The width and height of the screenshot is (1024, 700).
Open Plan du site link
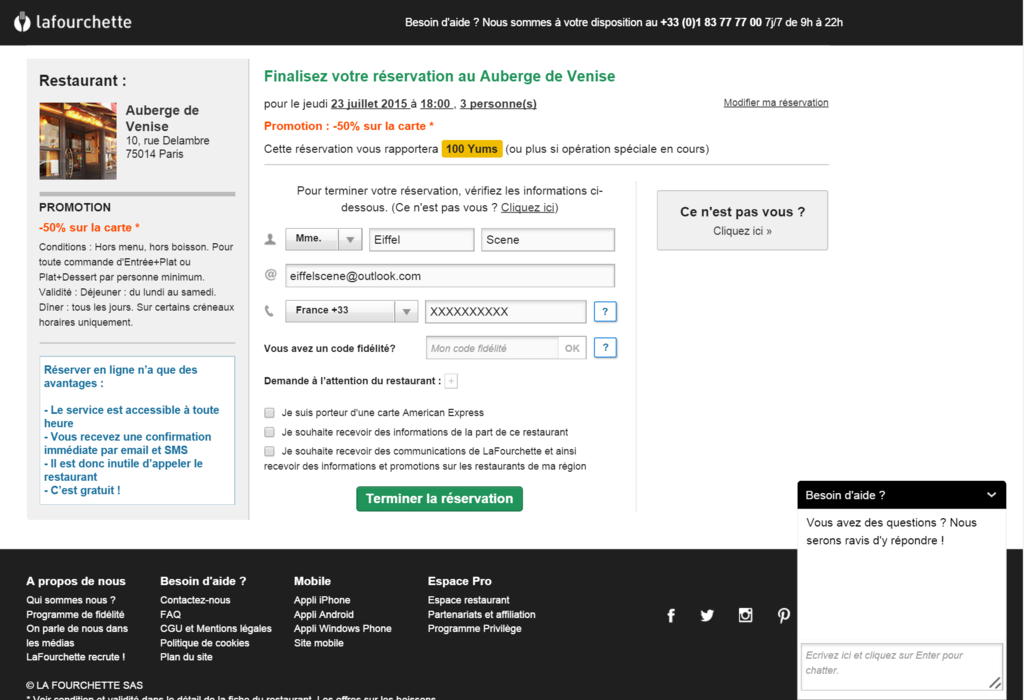pyautogui.click(x=186, y=657)
